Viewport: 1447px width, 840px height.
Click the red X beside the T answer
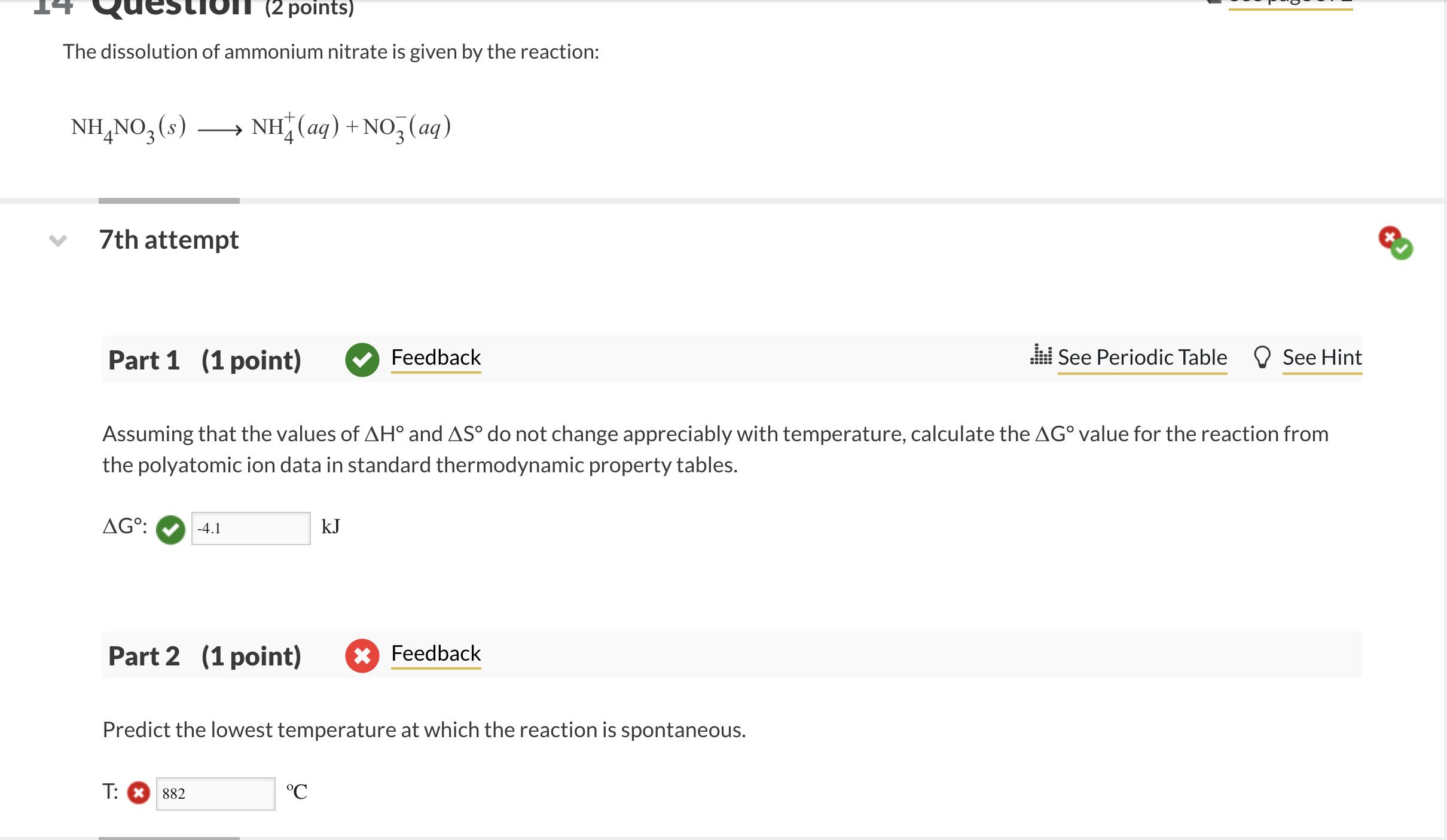(x=139, y=793)
